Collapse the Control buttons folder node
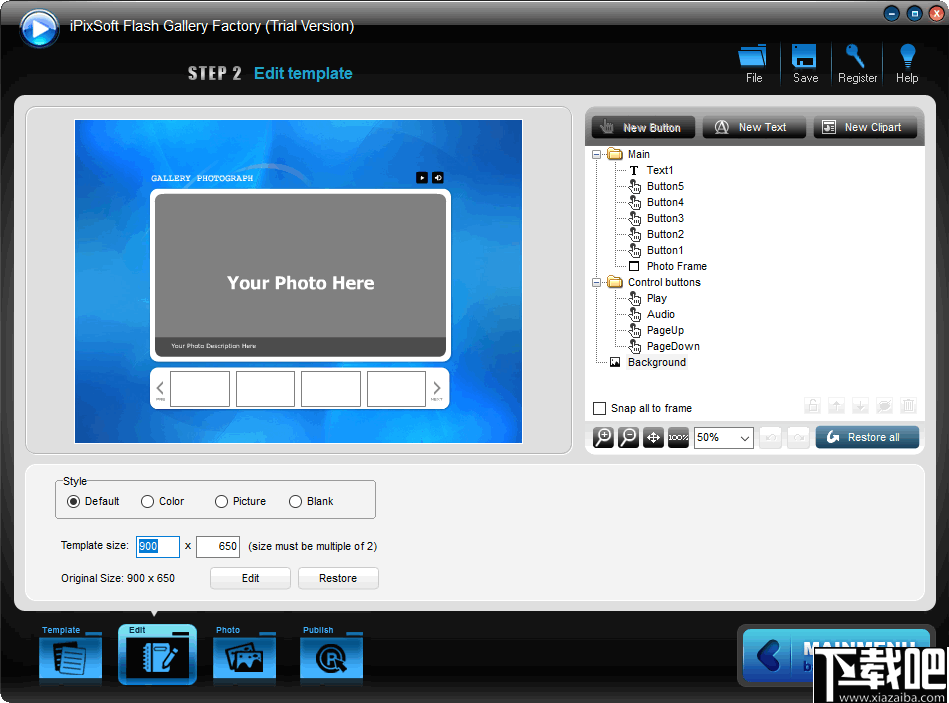This screenshot has width=949, height=703. pos(596,283)
